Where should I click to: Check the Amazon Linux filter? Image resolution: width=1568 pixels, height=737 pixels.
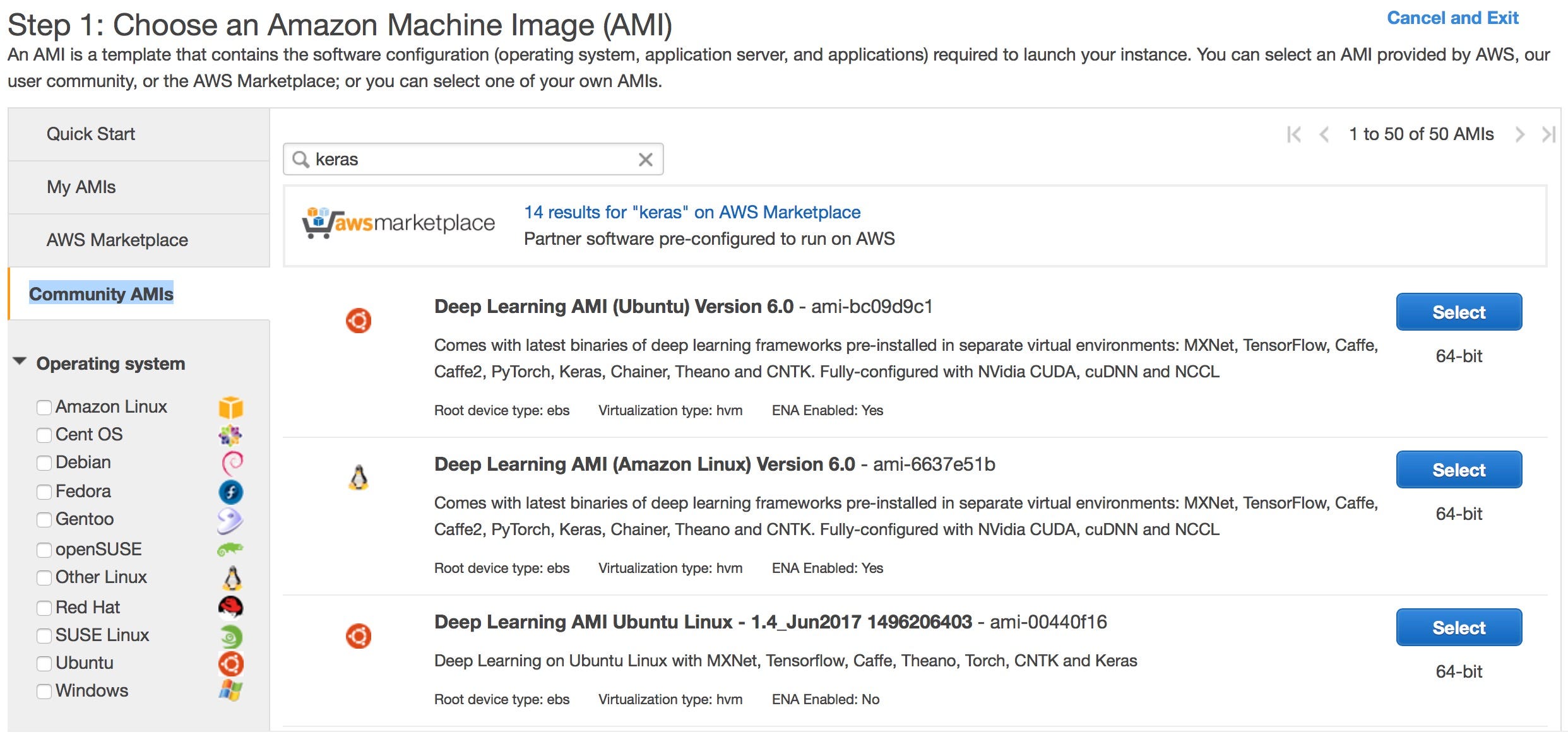(x=44, y=408)
